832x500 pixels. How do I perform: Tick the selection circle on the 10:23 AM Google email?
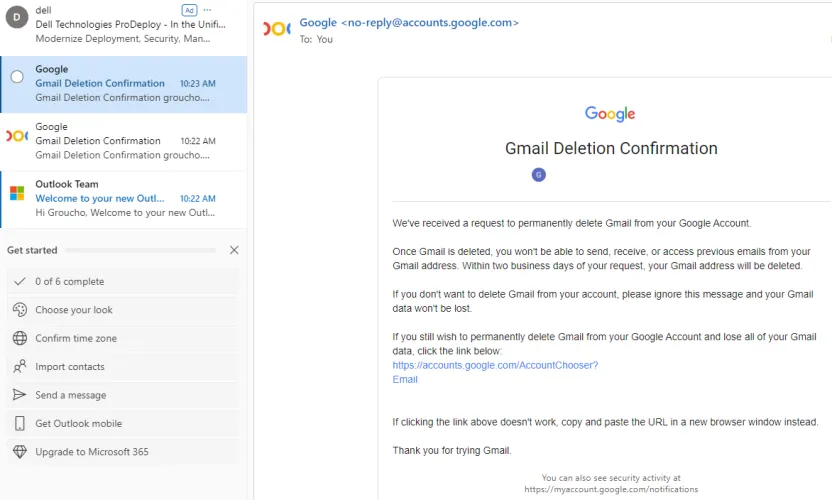17,77
